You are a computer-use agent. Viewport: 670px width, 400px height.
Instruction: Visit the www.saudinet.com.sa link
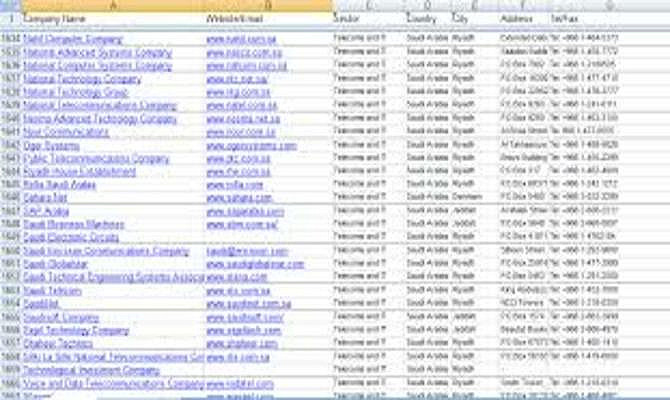point(248,304)
